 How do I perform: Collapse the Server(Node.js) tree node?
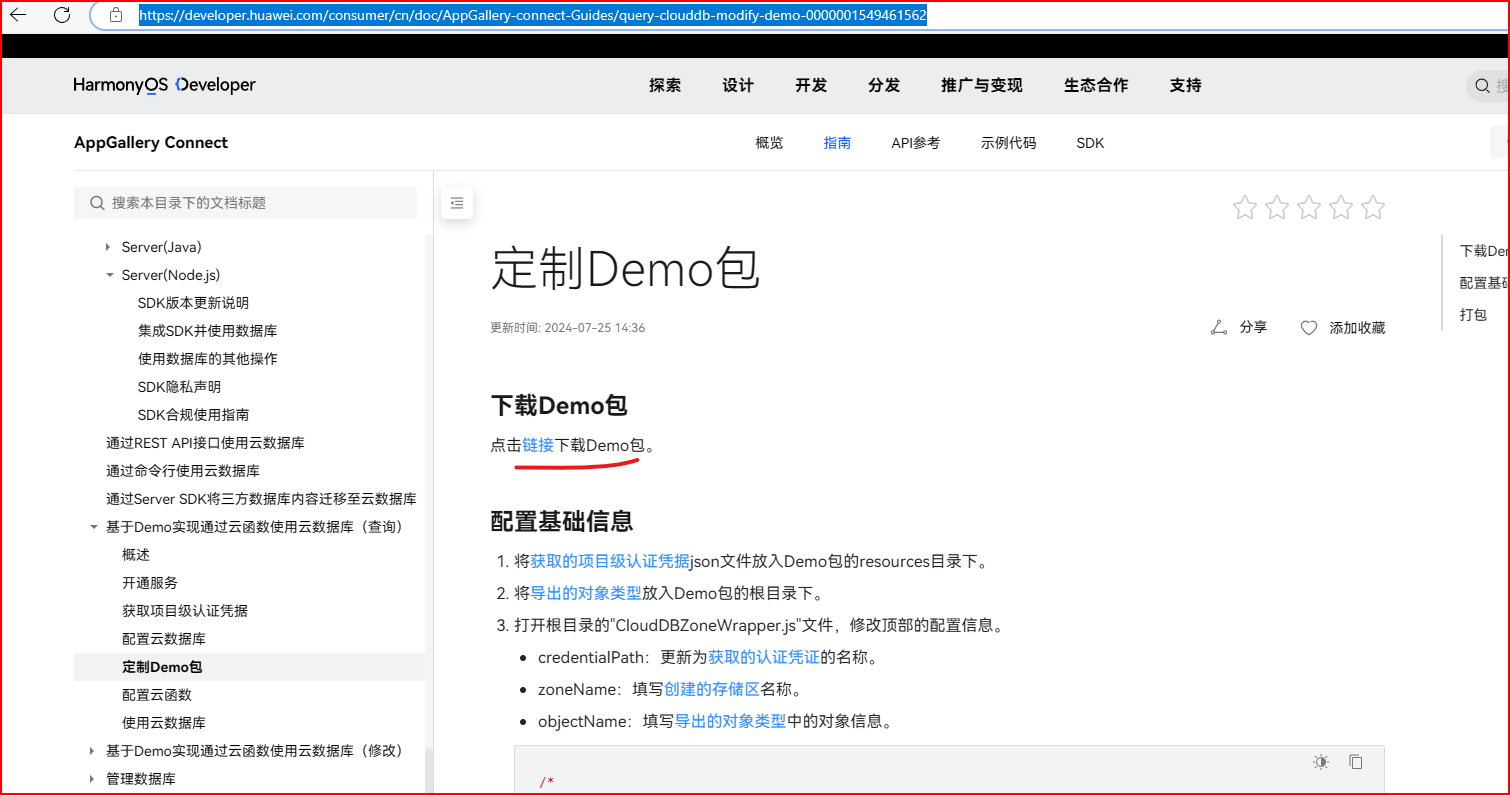click(x=109, y=275)
